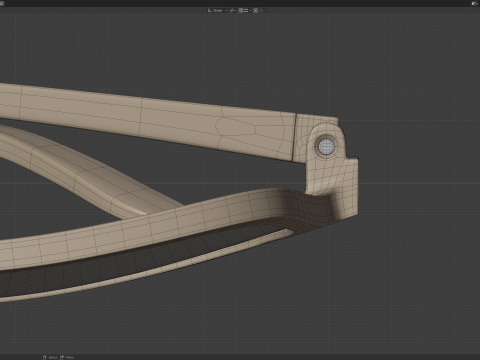Toggle the snapping magnet button

(241, 11)
